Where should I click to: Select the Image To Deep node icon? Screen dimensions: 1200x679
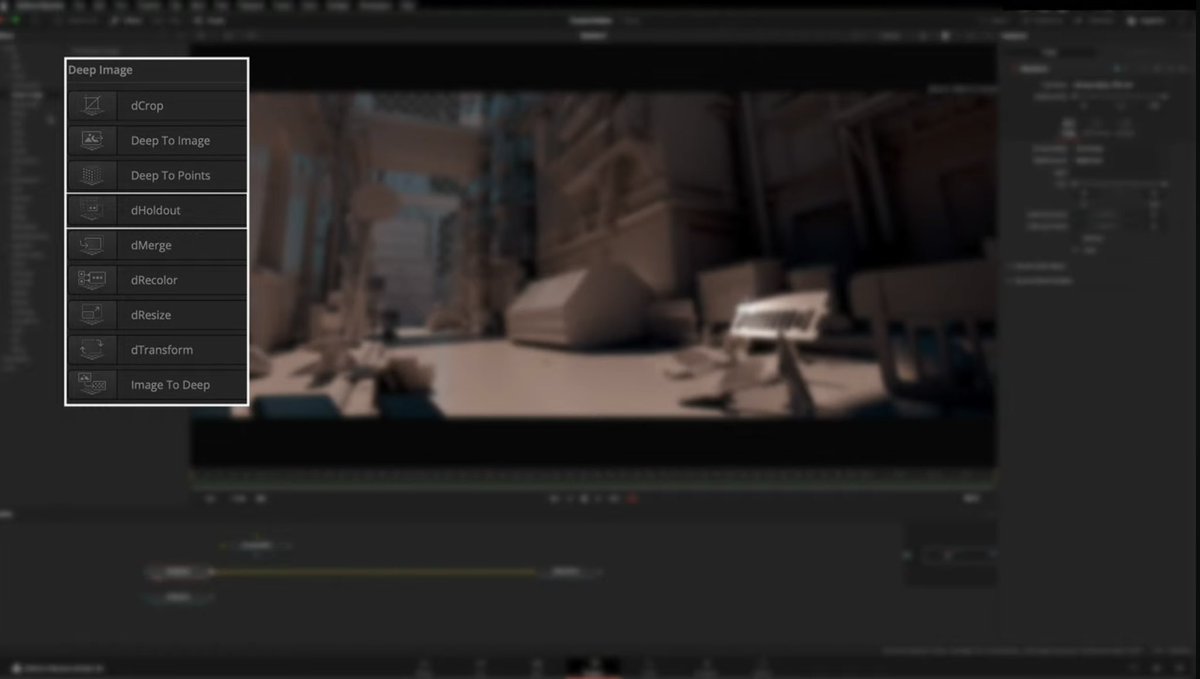92,384
